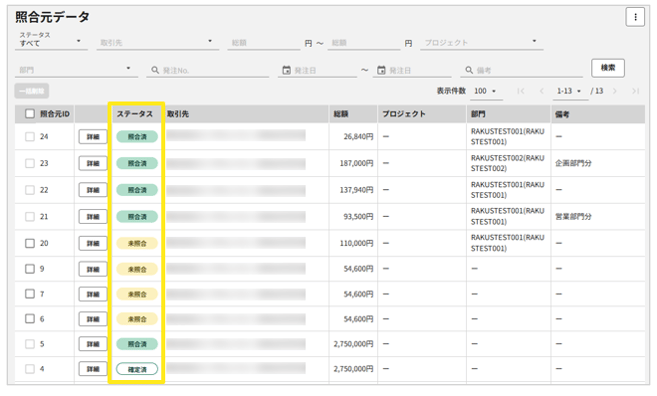Open the ステータス filter dropdown
Screen dimensions: 657x396
tap(51, 41)
